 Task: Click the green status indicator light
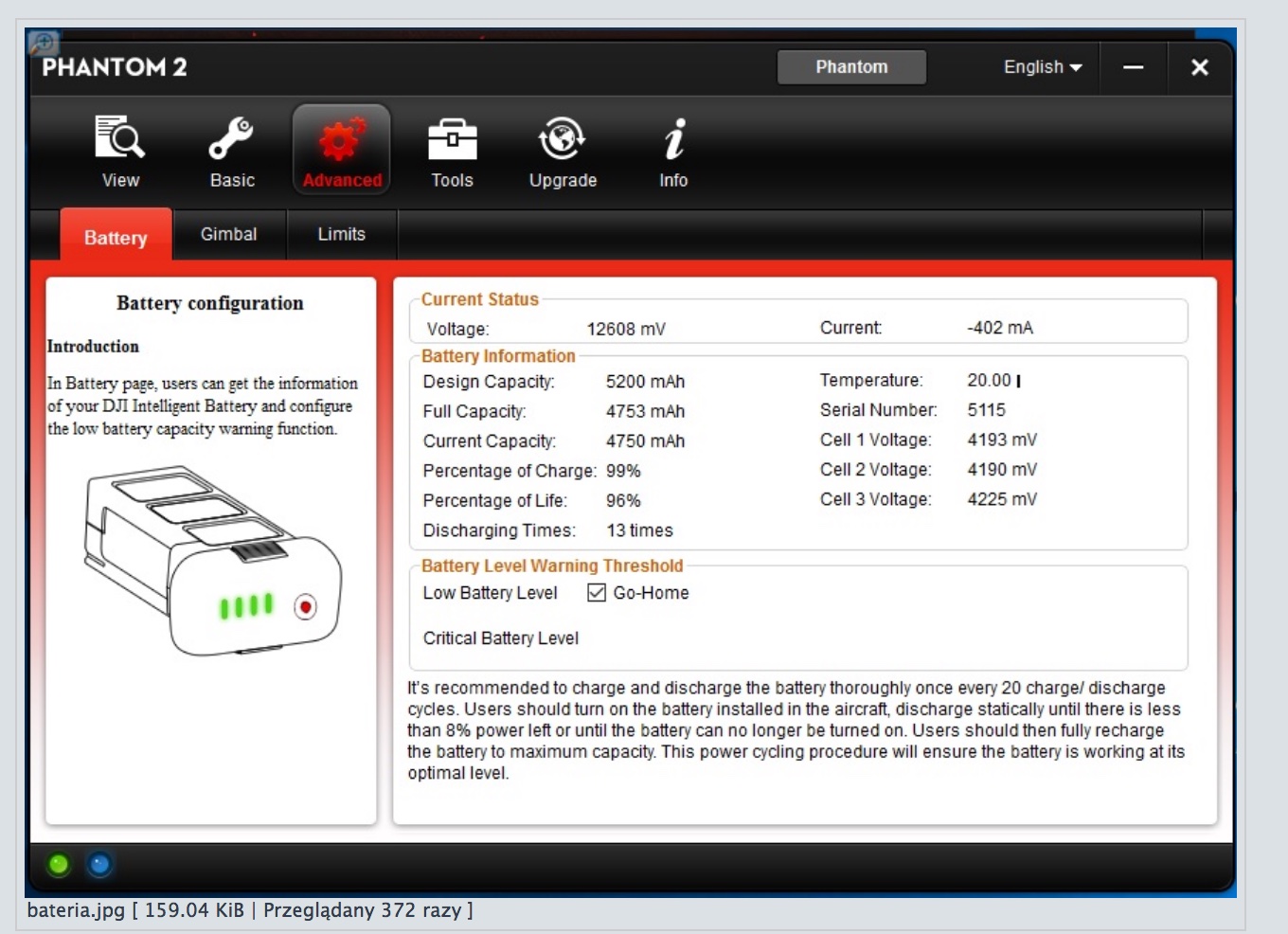tap(59, 864)
